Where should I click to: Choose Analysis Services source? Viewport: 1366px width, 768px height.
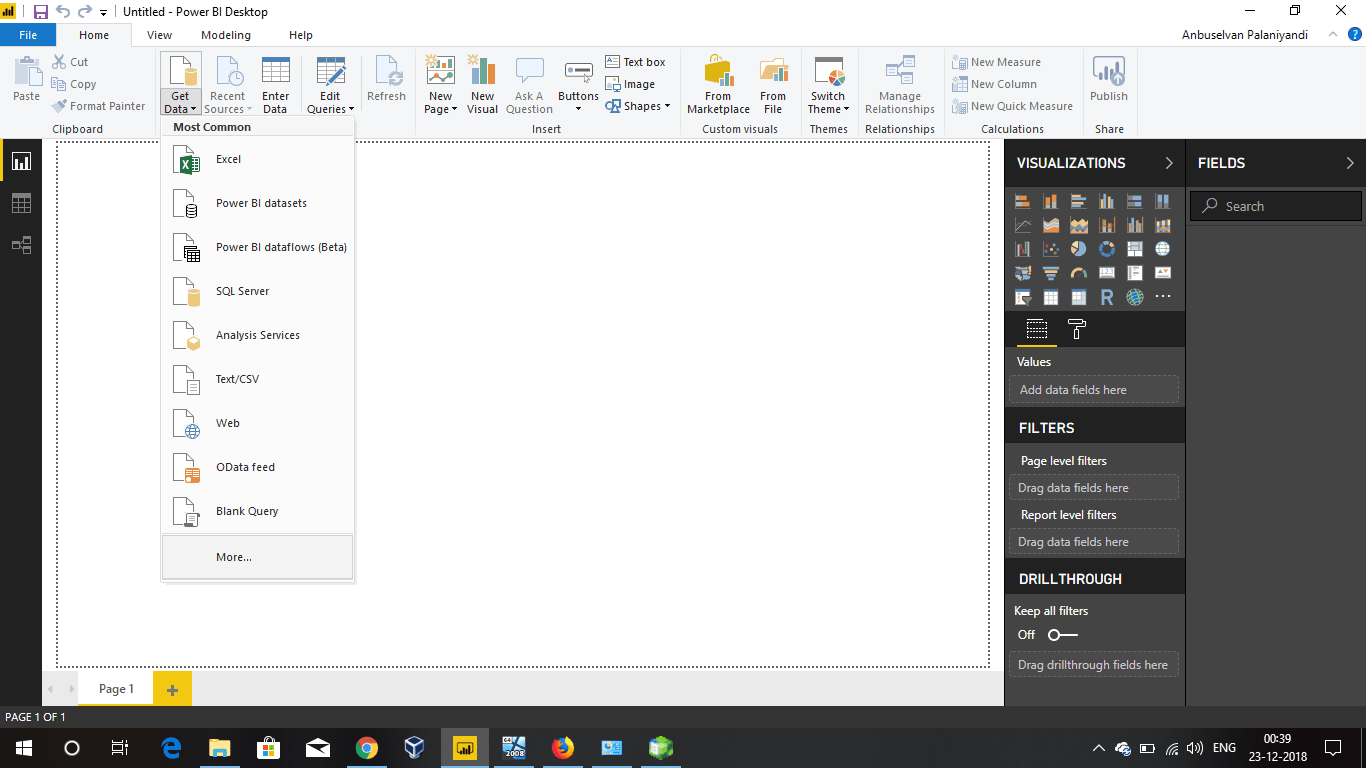tap(257, 335)
